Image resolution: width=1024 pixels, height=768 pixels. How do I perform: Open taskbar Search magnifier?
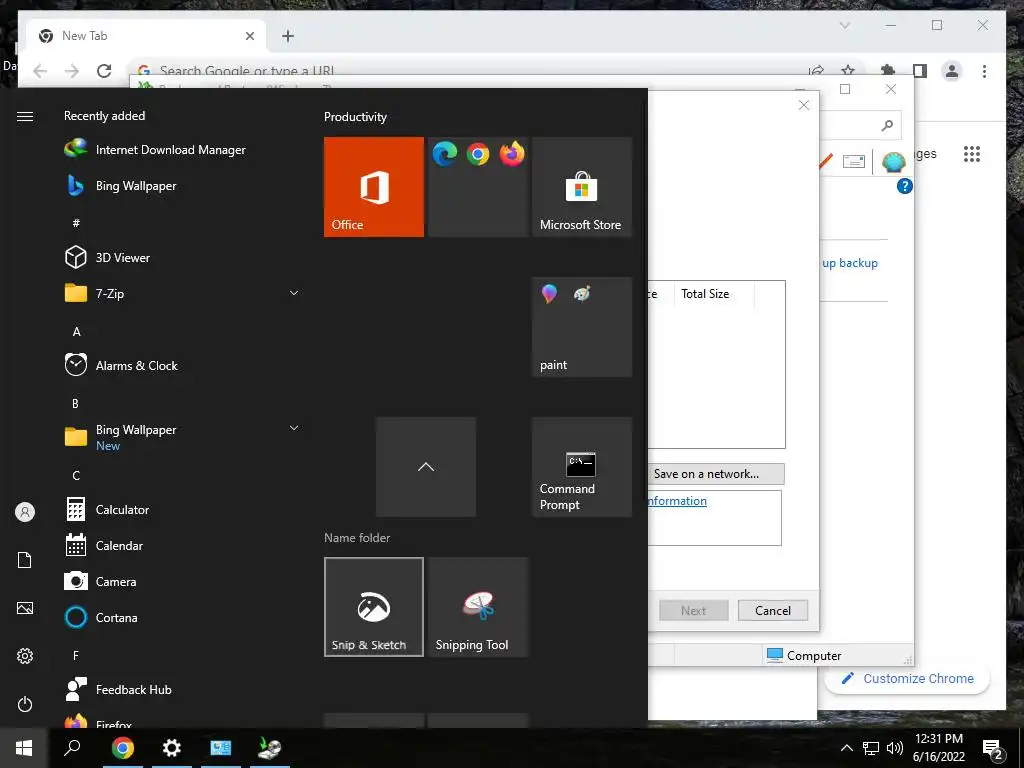click(x=72, y=748)
